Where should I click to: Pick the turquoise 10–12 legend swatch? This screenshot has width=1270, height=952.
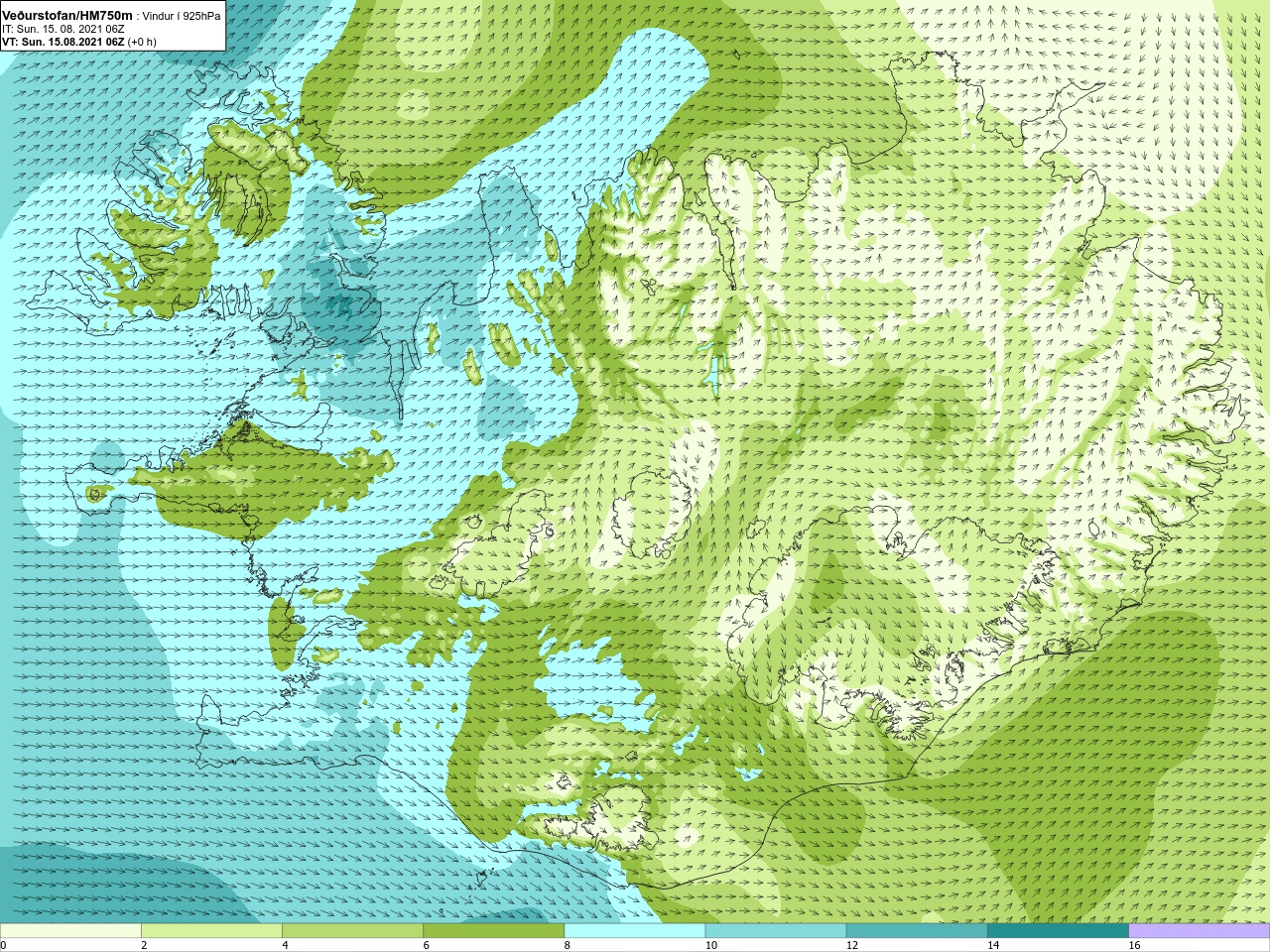tap(776, 931)
